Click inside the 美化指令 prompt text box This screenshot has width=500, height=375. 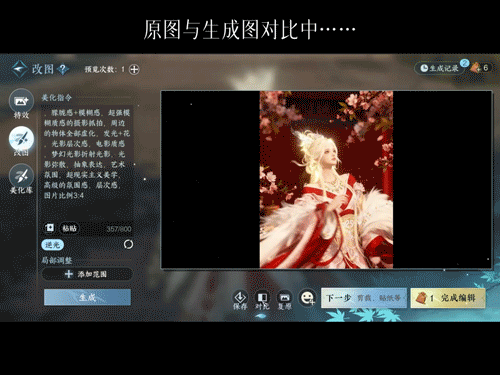tap(87, 162)
